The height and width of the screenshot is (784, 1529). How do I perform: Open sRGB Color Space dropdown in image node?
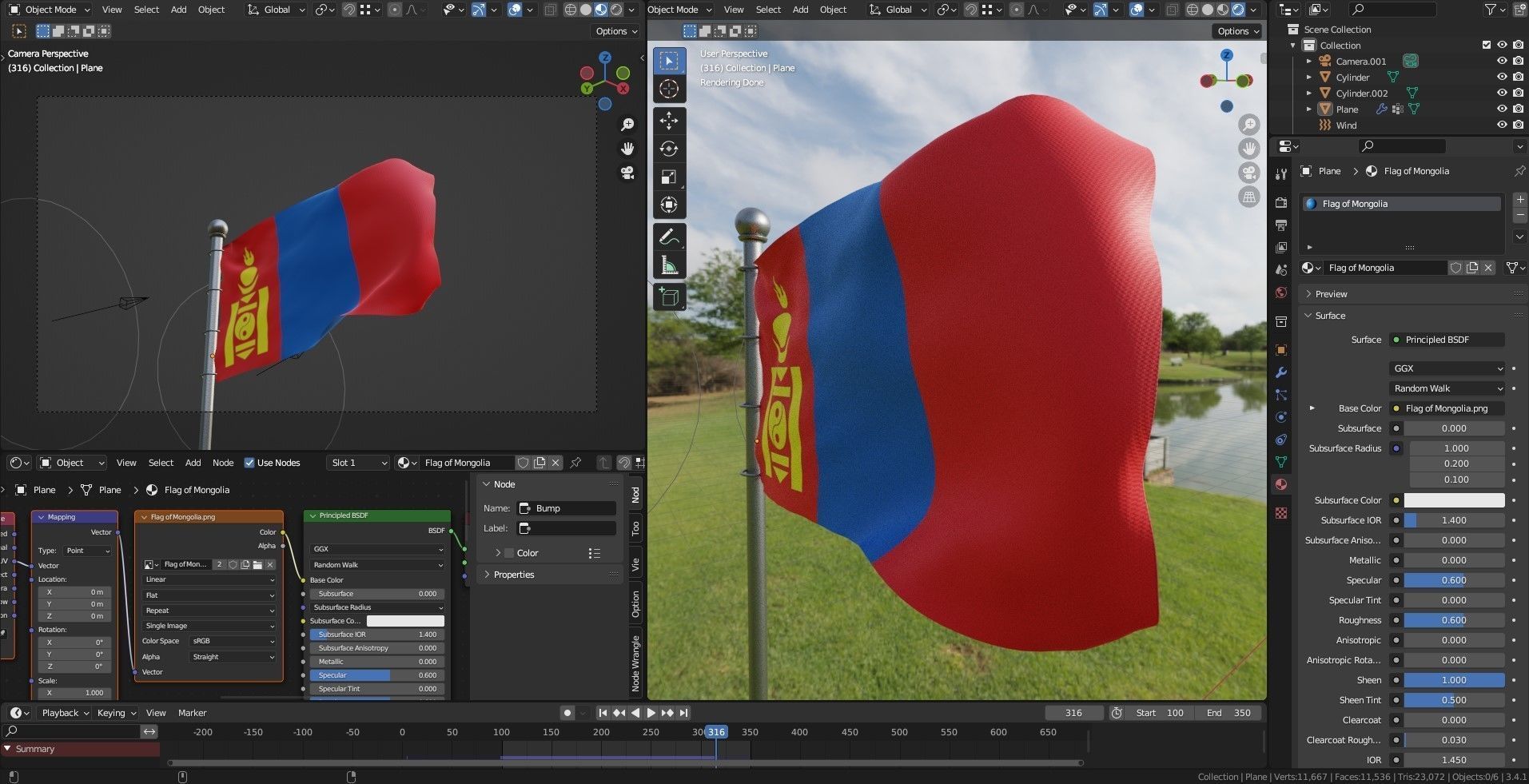click(x=233, y=641)
